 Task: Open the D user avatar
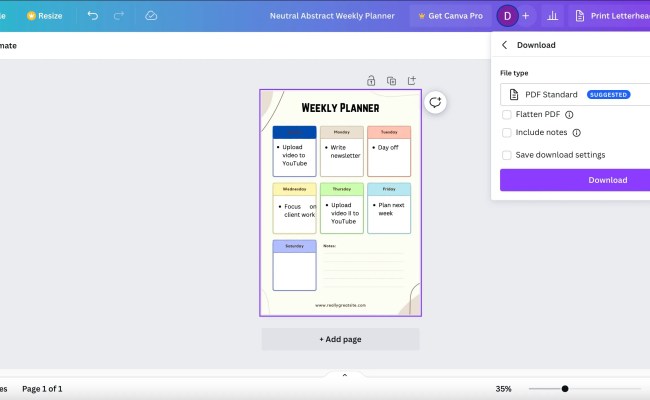coord(507,16)
